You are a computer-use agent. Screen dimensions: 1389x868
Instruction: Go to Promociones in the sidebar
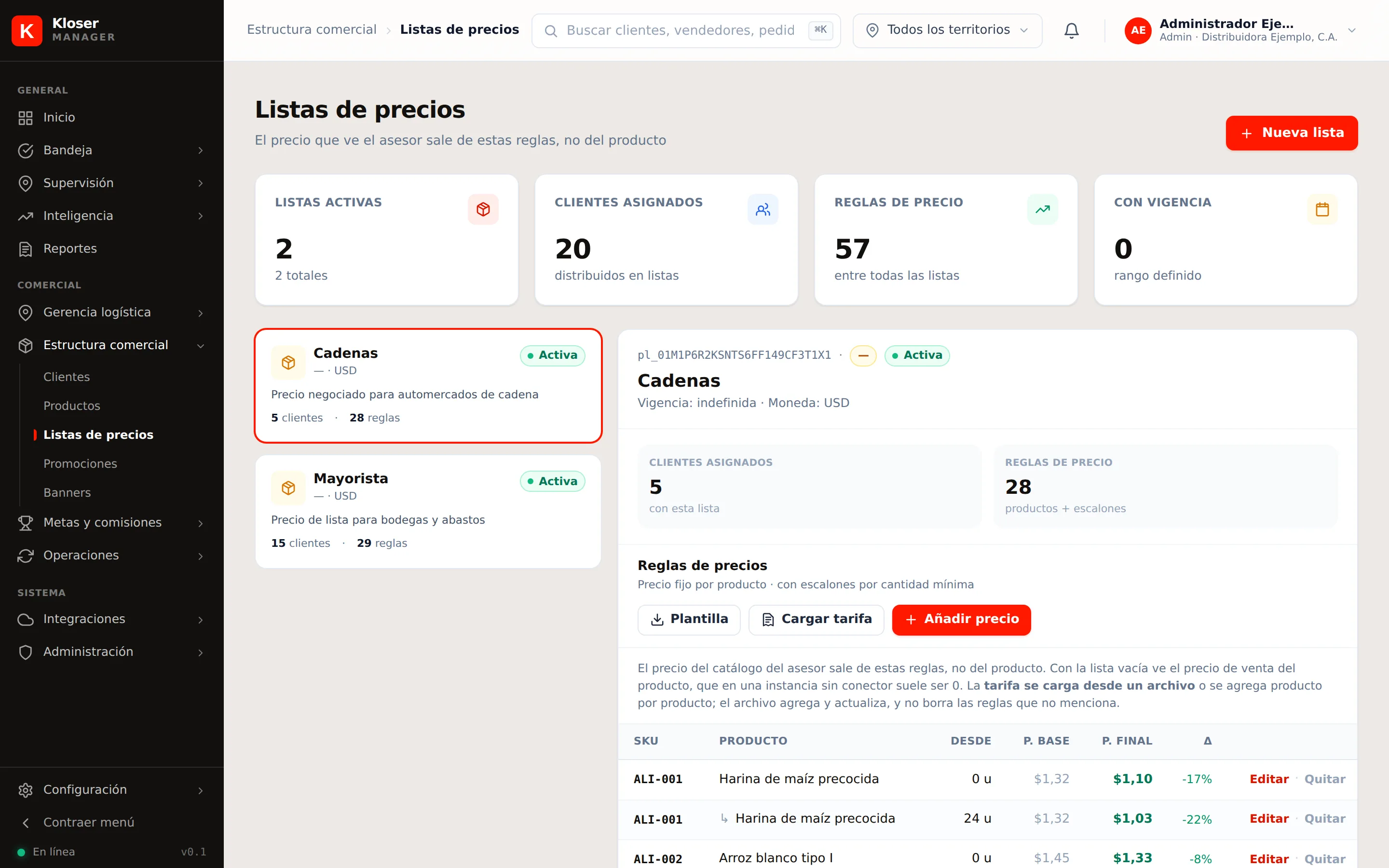(81, 464)
